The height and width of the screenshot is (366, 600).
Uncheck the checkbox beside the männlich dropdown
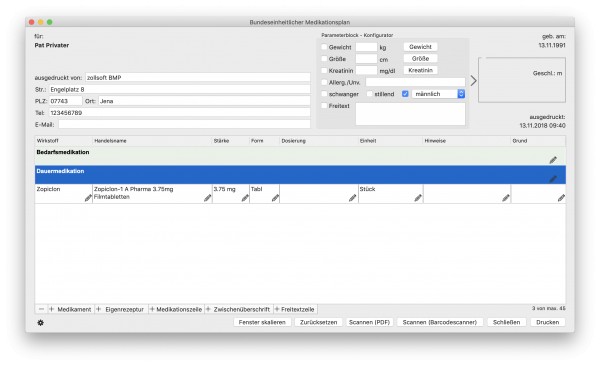point(405,94)
